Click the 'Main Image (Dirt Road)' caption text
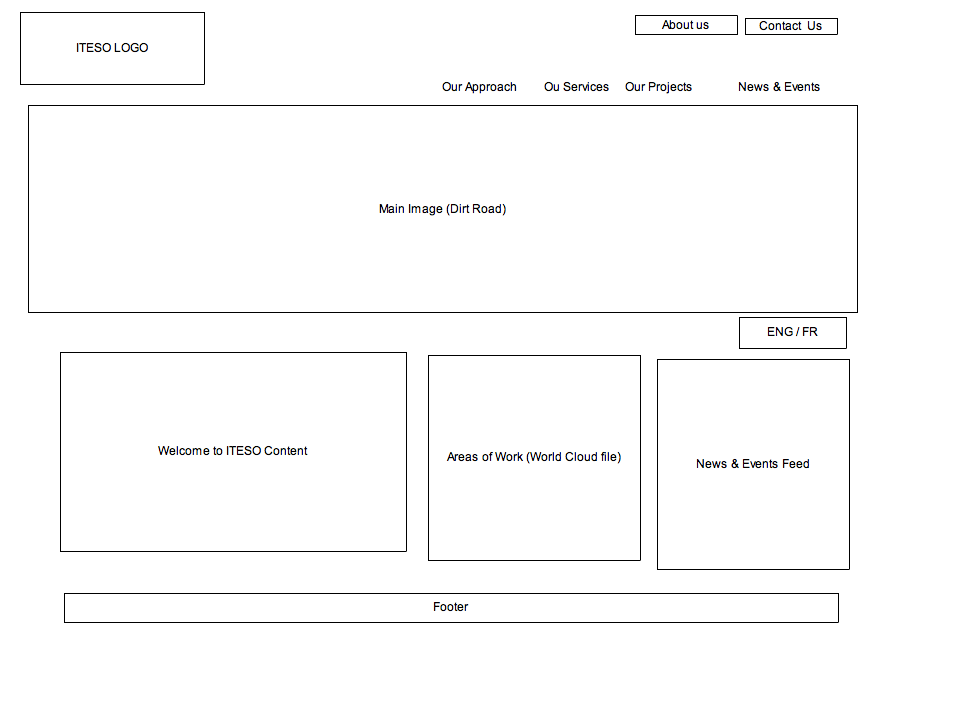The height and width of the screenshot is (722, 958). point(442,209)
